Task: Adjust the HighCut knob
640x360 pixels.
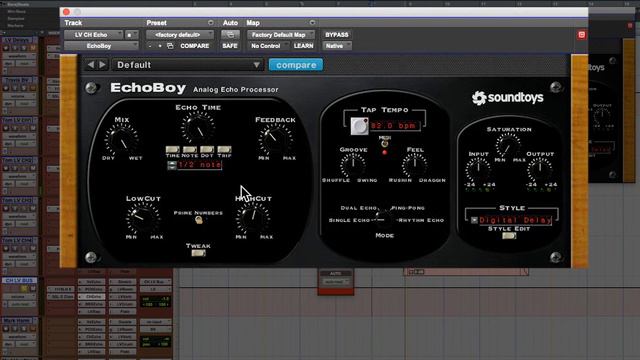Action: tap(253, 218)
